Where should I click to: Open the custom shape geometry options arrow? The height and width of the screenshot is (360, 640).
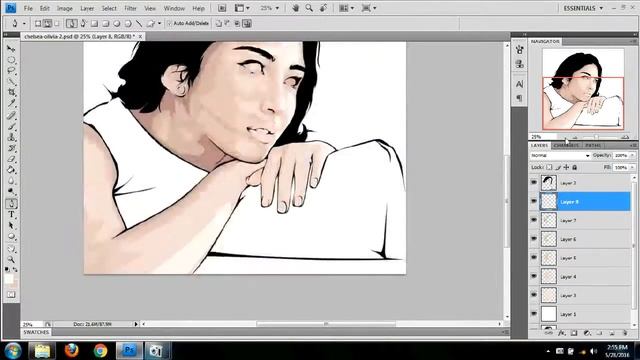[160, 24]
